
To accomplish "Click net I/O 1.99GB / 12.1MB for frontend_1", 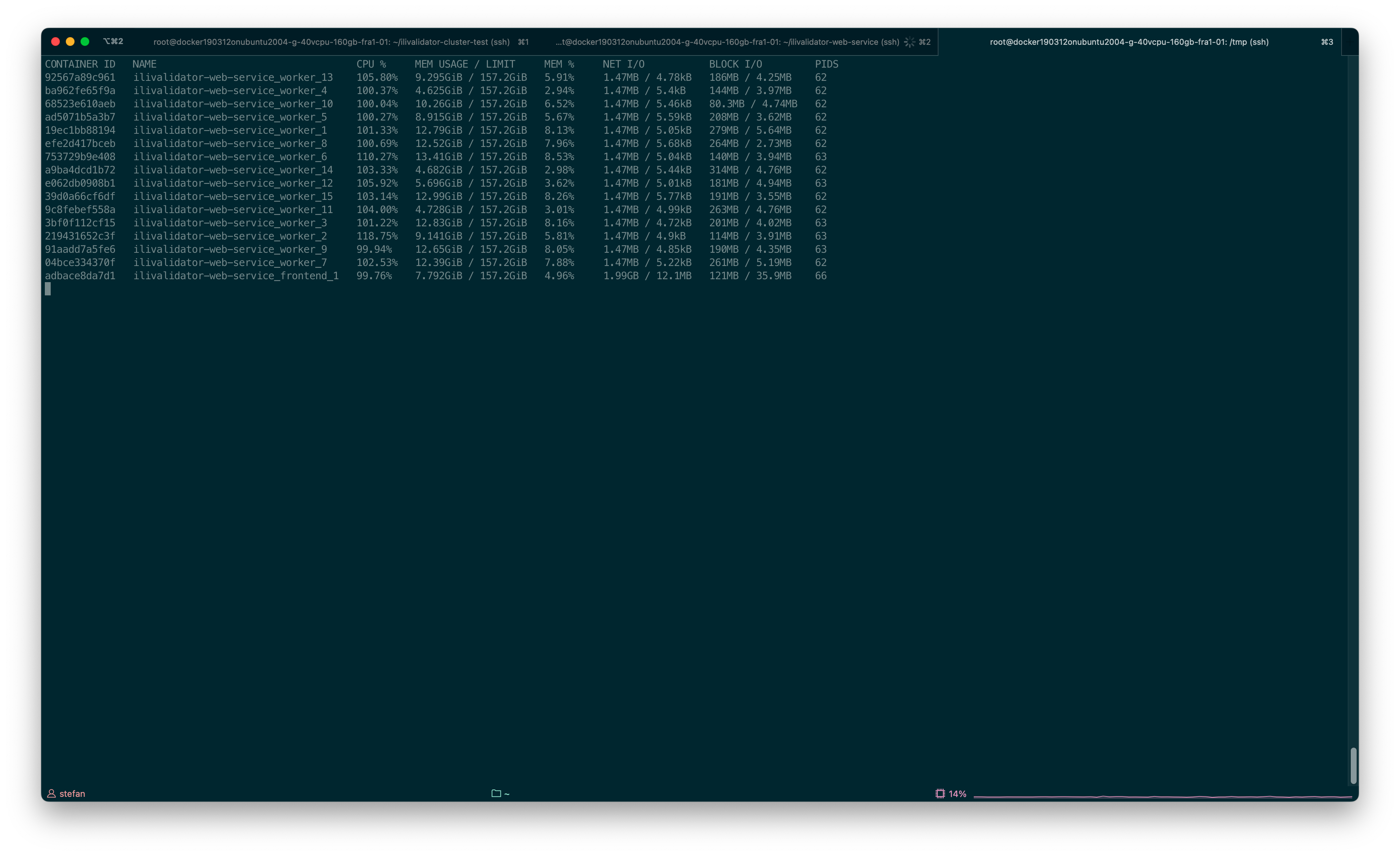I will (x=647, y=276).
